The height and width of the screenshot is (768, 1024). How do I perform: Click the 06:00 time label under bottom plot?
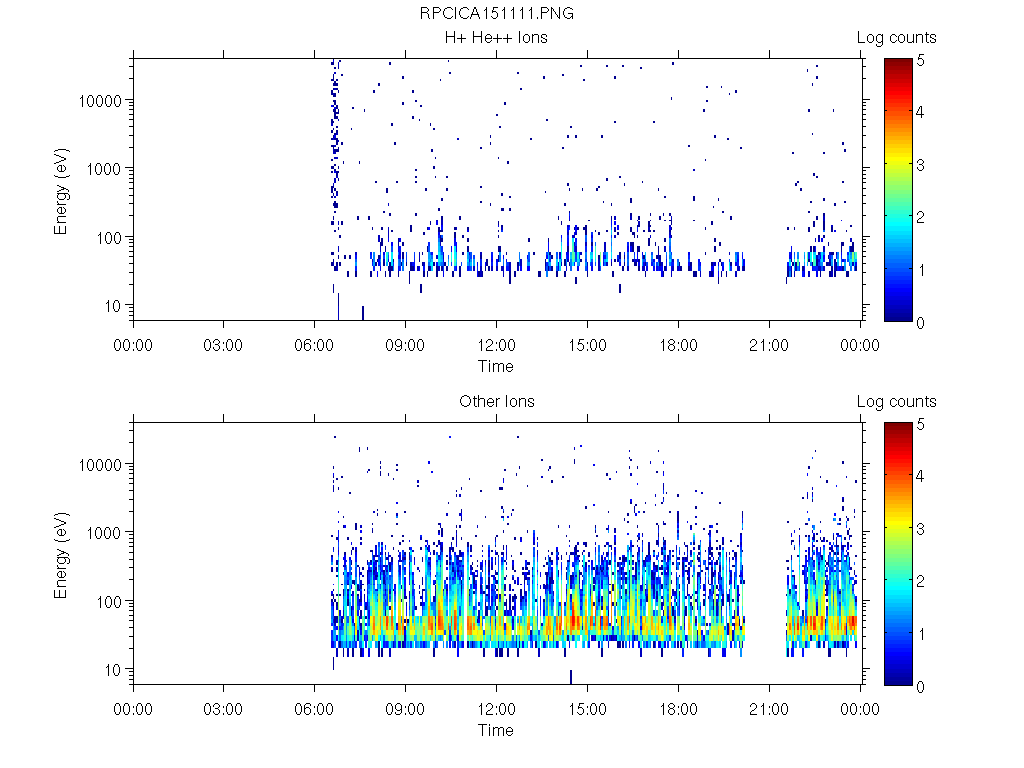314,709
